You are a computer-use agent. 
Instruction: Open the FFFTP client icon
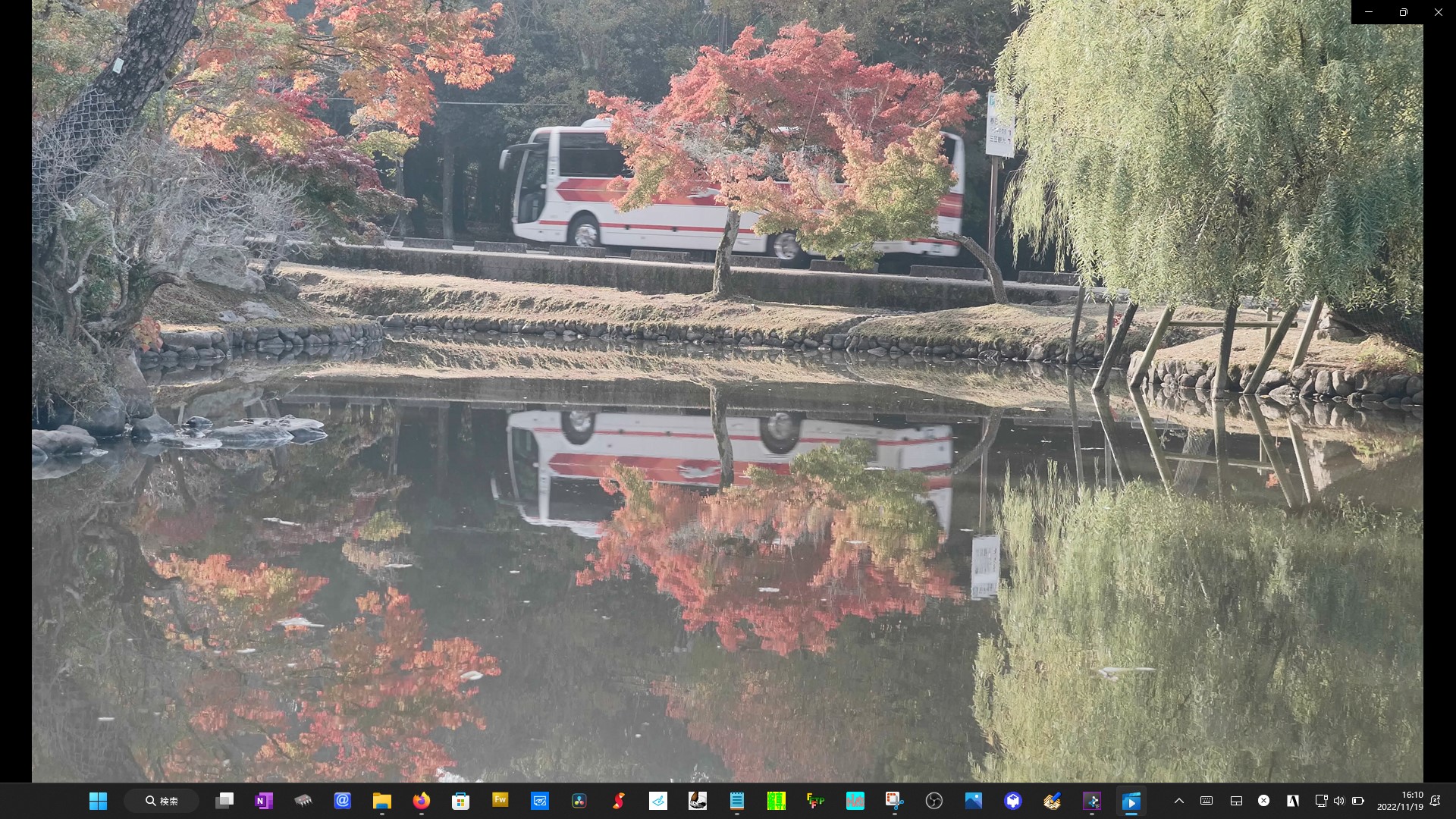click(x=815, y=801)
